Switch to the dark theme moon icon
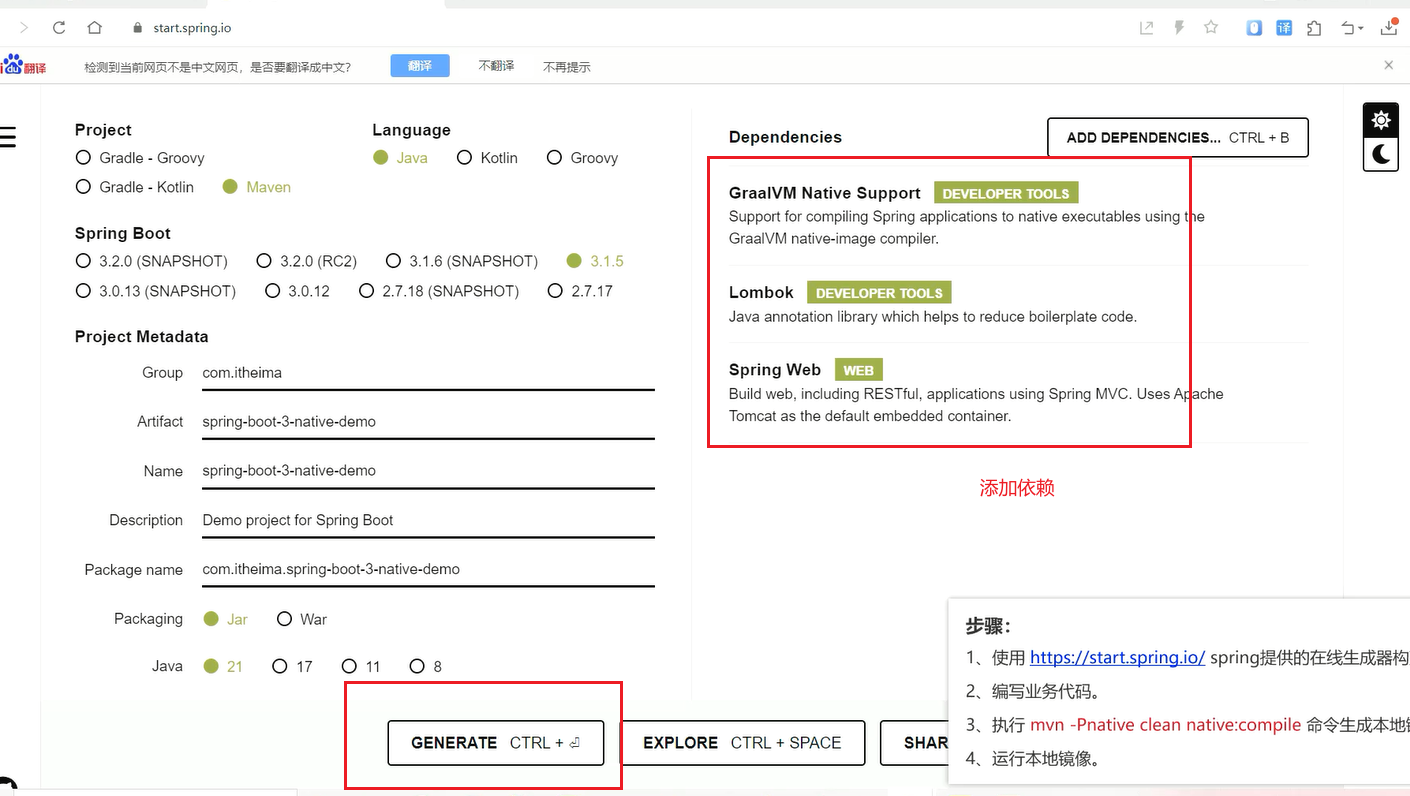 click(1381, 154)
